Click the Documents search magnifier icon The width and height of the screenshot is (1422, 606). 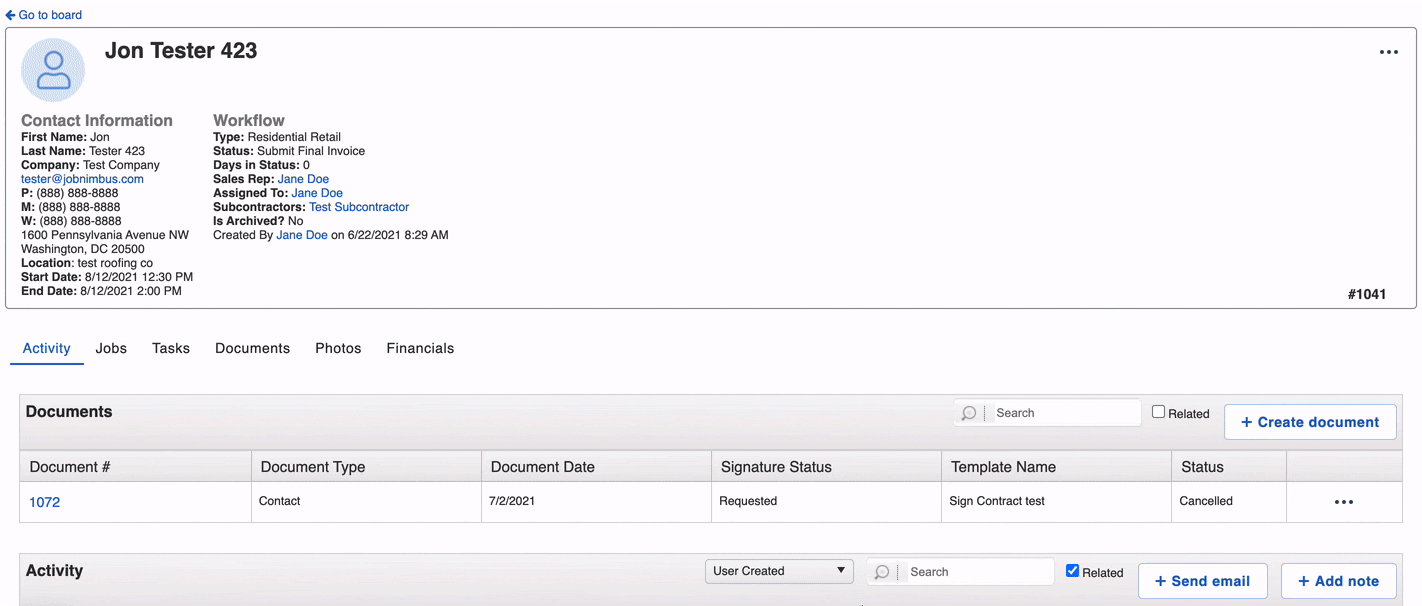[969, 413]
